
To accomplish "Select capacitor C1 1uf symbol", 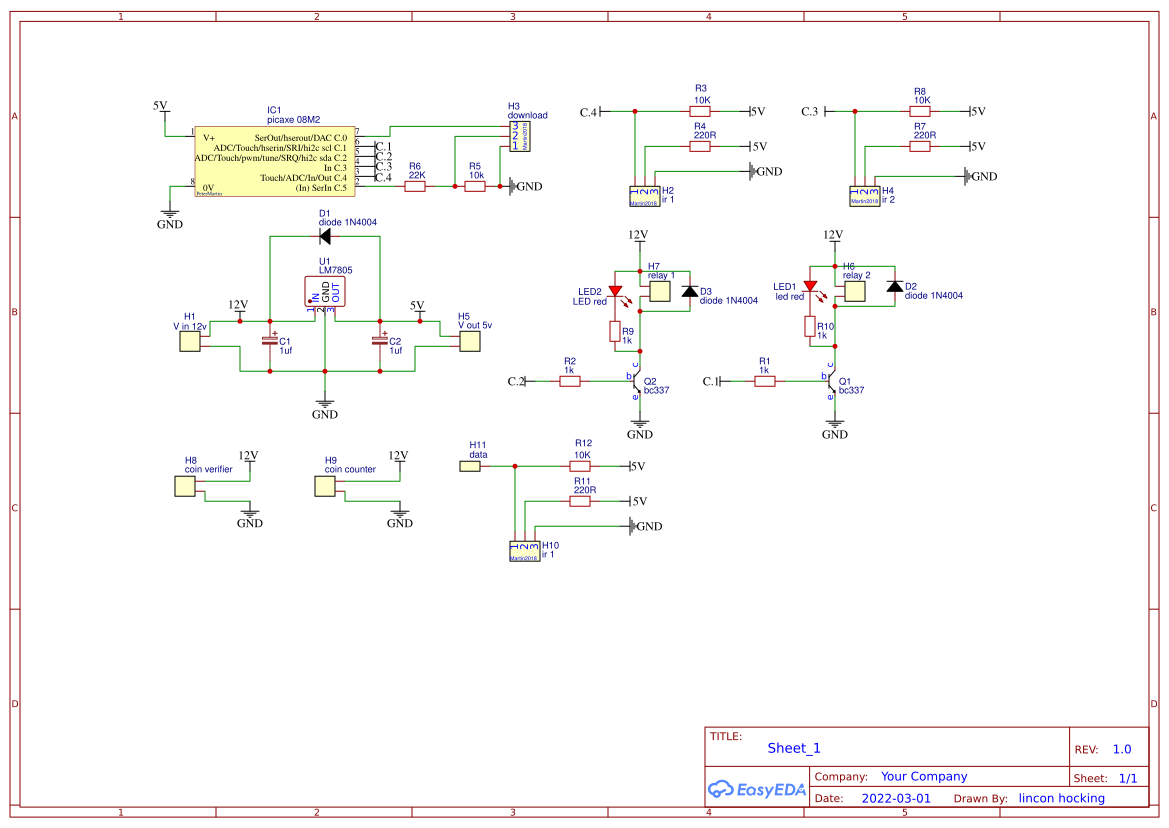I will (268, 342).
